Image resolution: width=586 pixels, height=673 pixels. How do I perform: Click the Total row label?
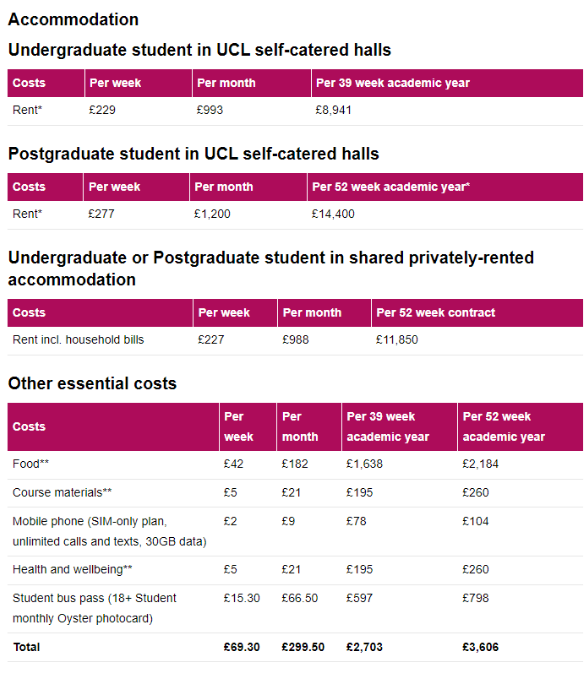click(26, 647)
